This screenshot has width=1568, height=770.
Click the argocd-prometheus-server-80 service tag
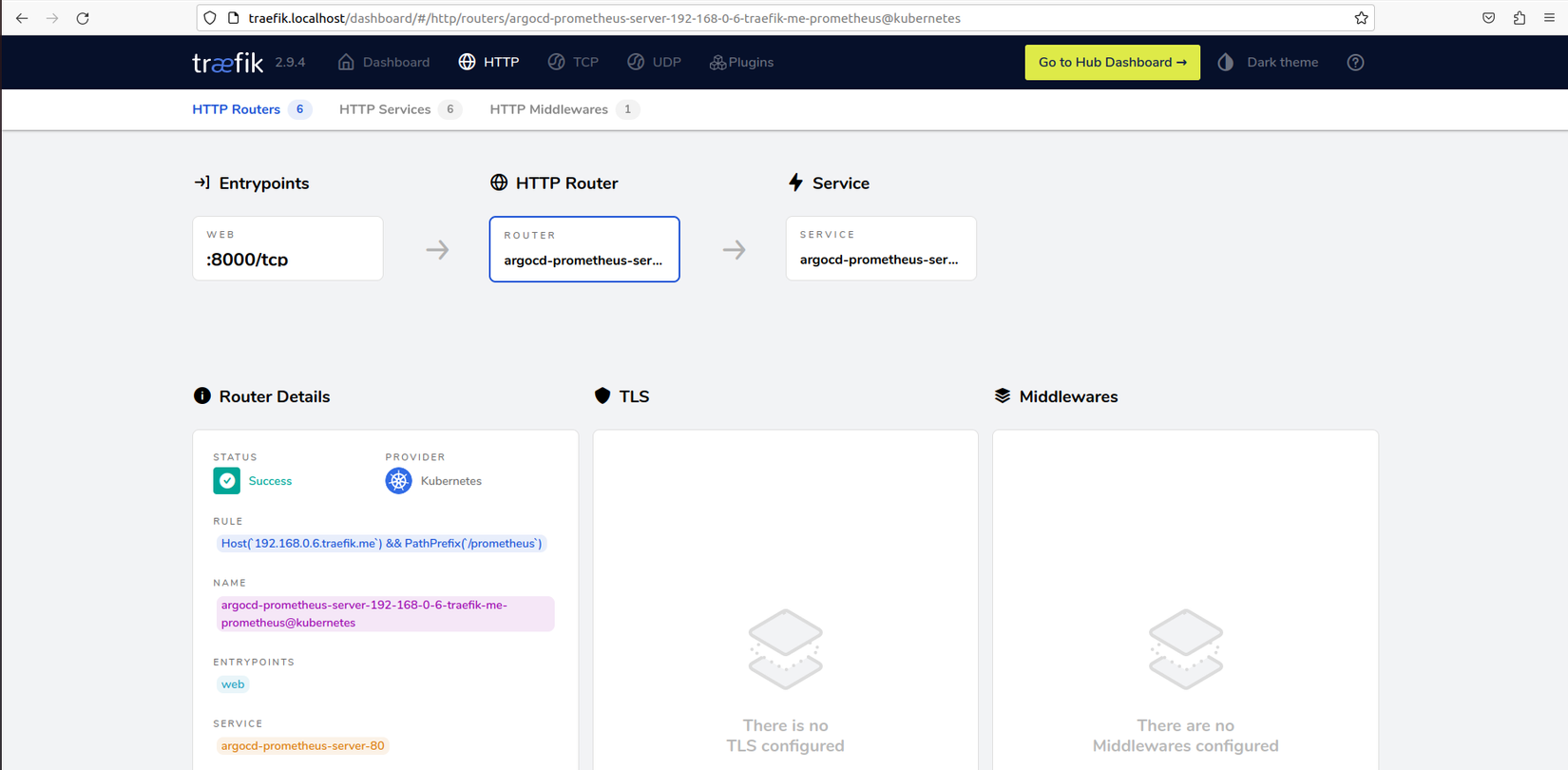[303, 746]
